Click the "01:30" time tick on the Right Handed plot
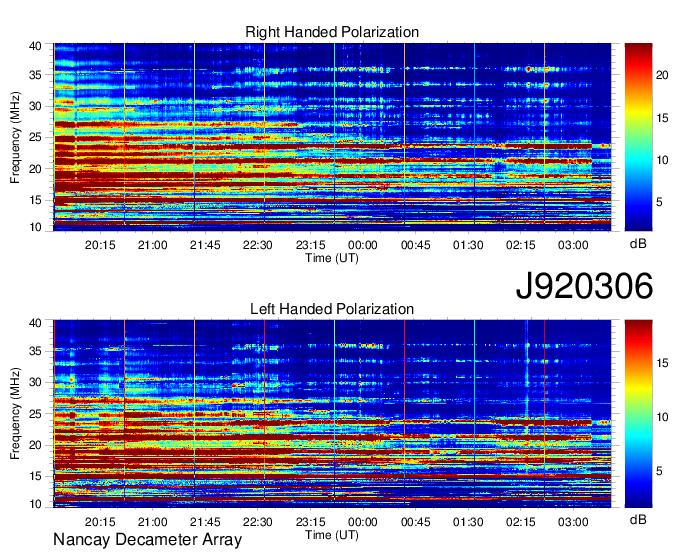The width and height of the screenshot is (680, 552). click(468, 245)
